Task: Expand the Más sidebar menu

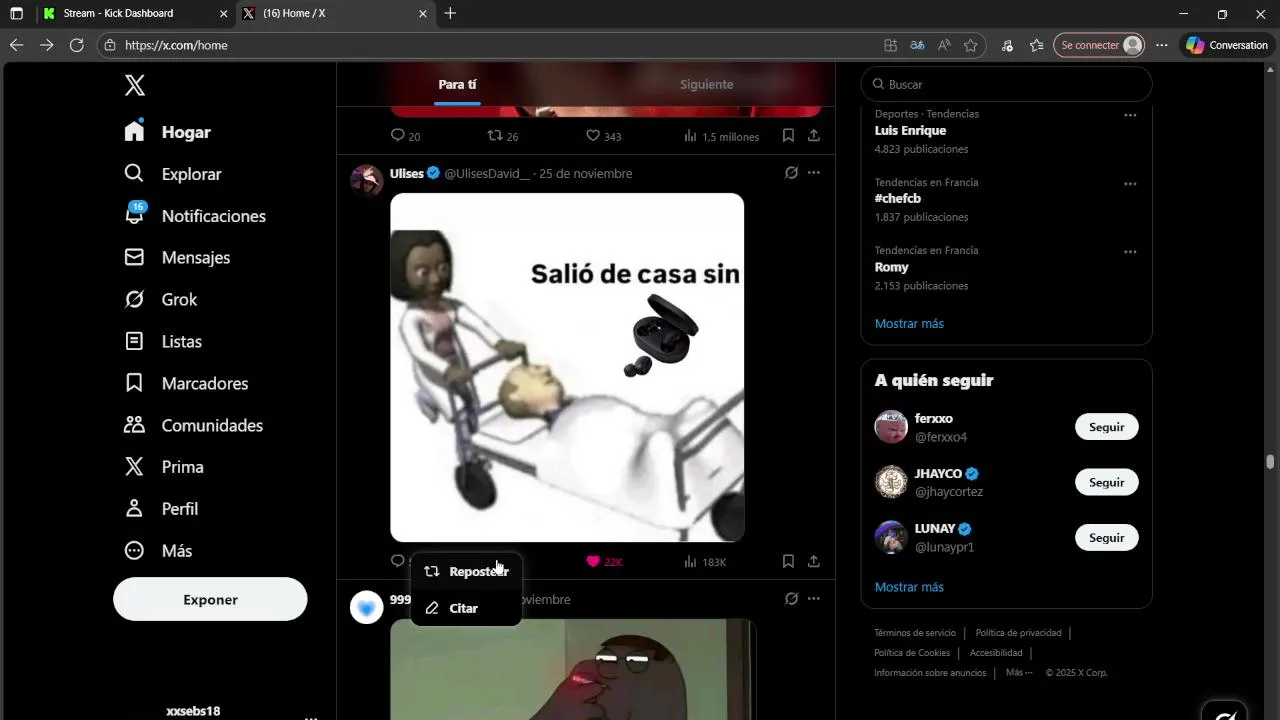Action: tap(158, 551)
